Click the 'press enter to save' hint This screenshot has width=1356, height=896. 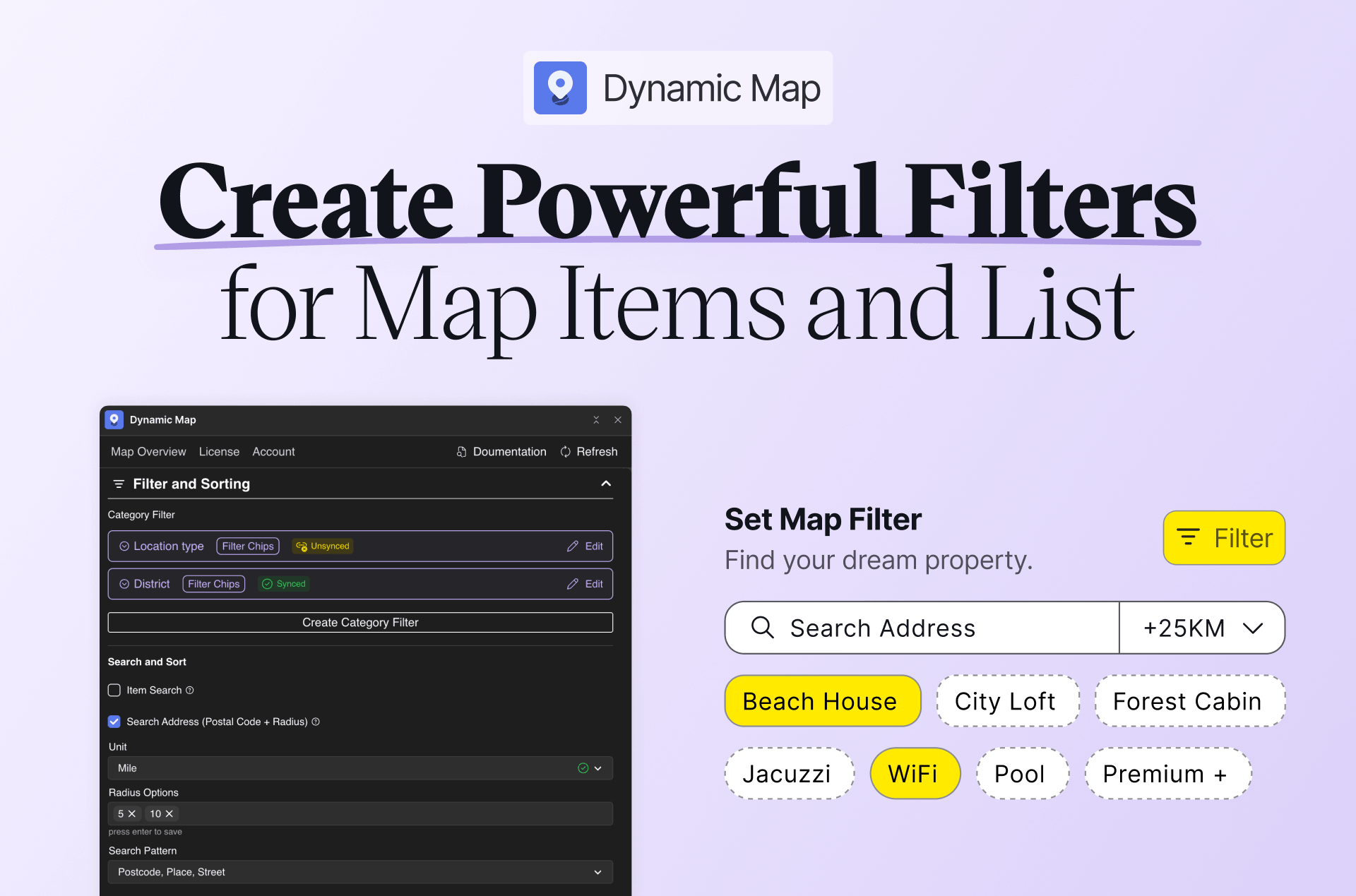point(145,832)
